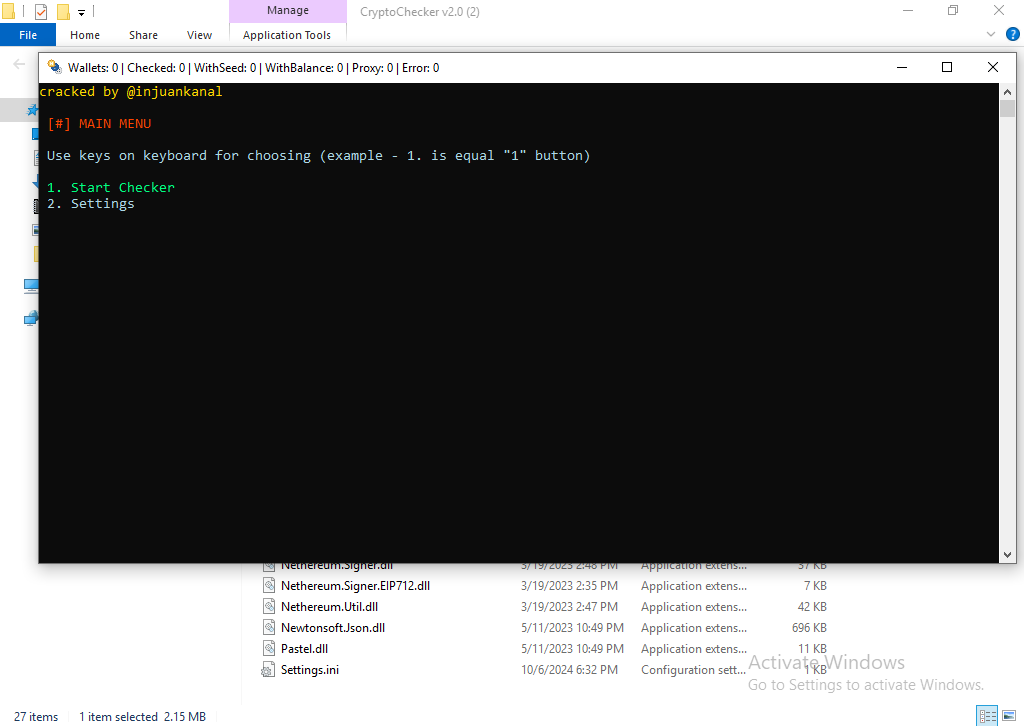This screenshot has width=1024, height=726.
Task: Expand the Customize Quick Access Toolbar dropdown
Action: click(82, 12)
